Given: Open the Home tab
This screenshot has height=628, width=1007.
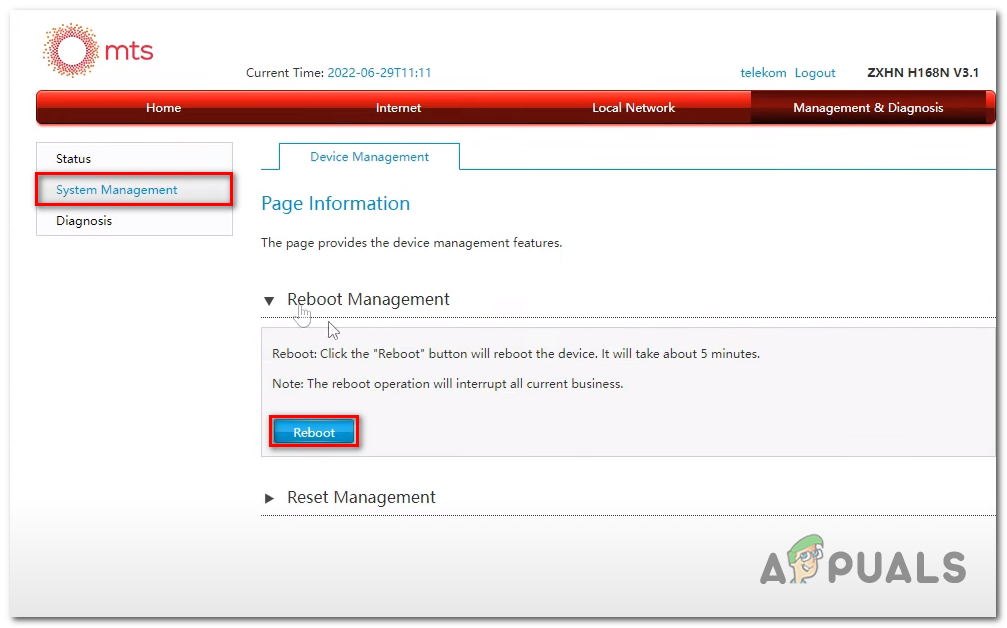Looking at the screenshot, I should click(163, 108).
